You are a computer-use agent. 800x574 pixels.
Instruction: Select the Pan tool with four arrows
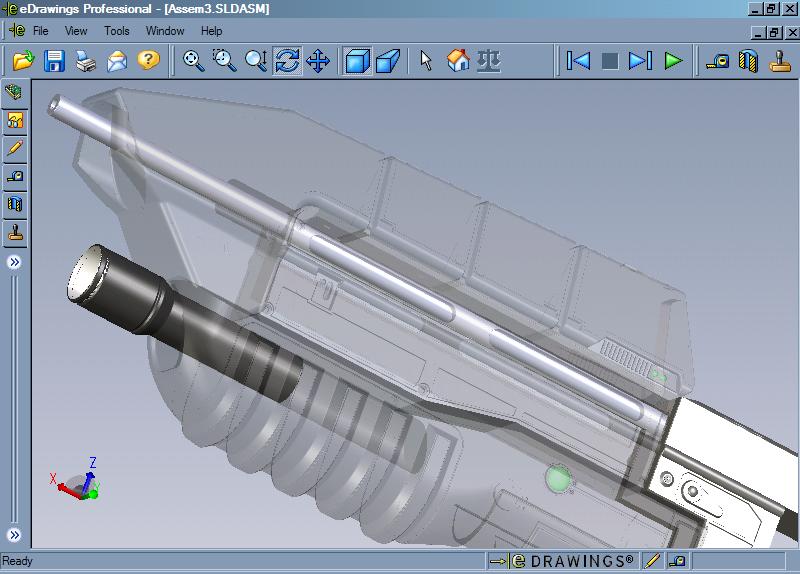(318, 61)
